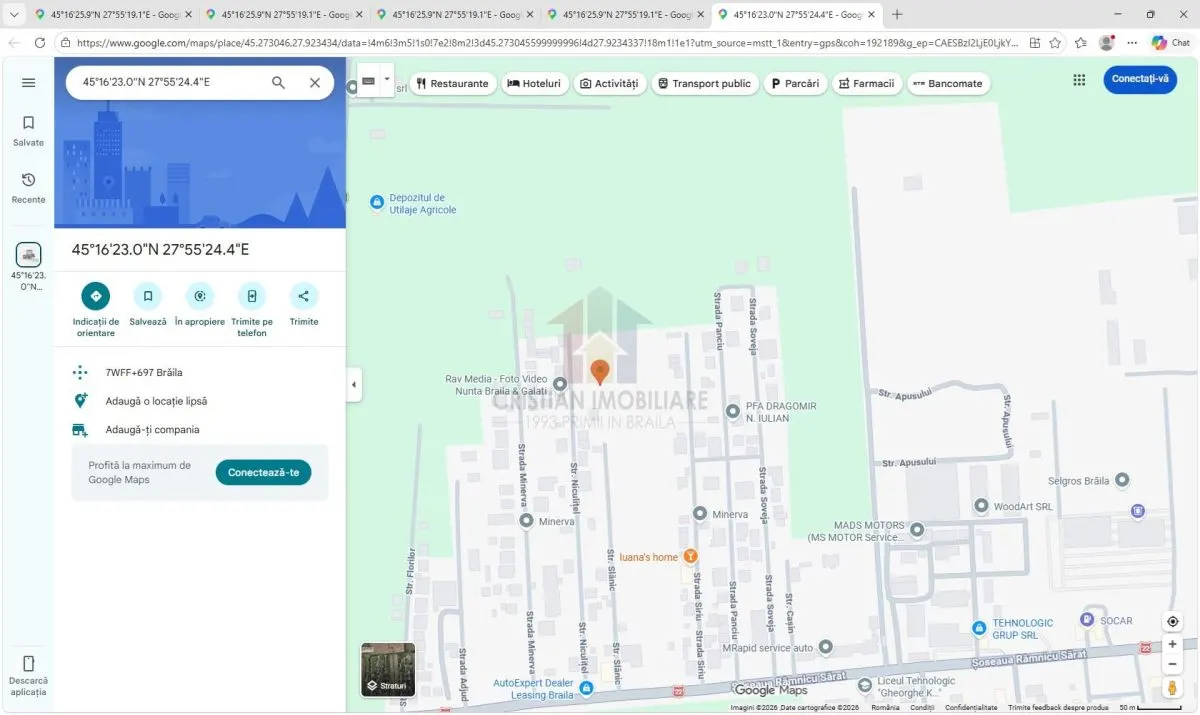Open browser Settings and more menu
This screenshot has height=715, width=1200.
[x=1132, y=43]
